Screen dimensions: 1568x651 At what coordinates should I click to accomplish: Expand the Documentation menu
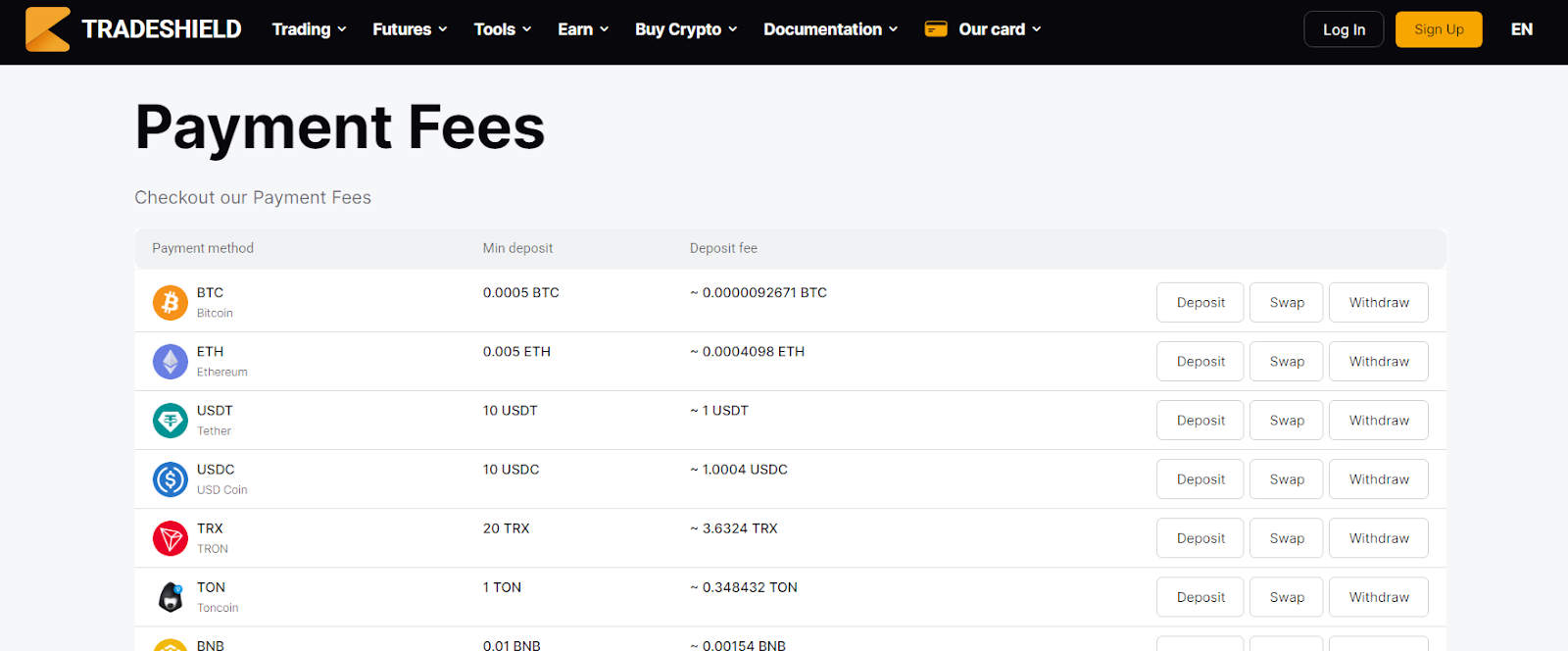point(830,29)
